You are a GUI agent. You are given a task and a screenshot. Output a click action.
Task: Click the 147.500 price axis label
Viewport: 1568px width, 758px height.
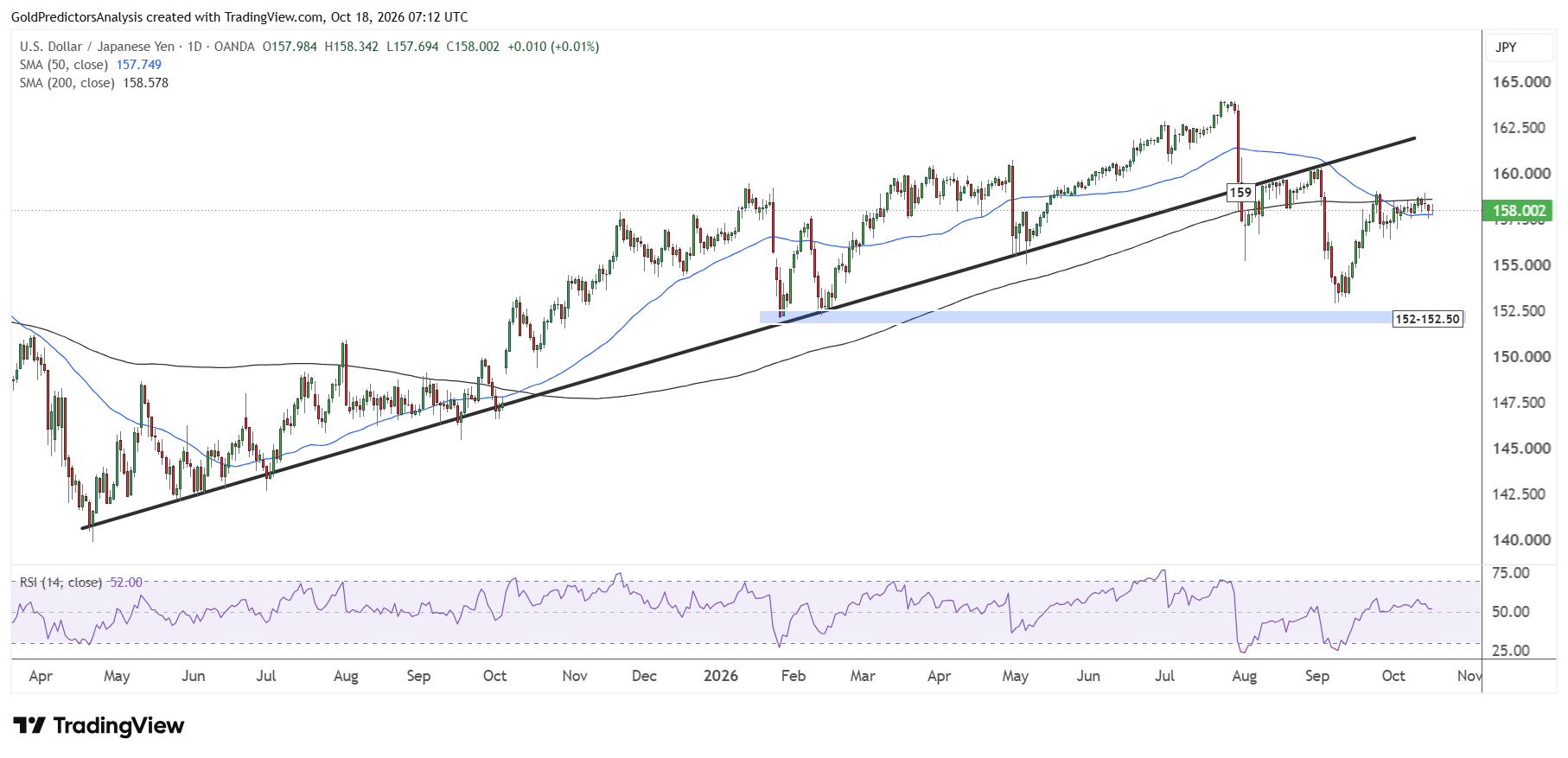(x=1519, y=403)
